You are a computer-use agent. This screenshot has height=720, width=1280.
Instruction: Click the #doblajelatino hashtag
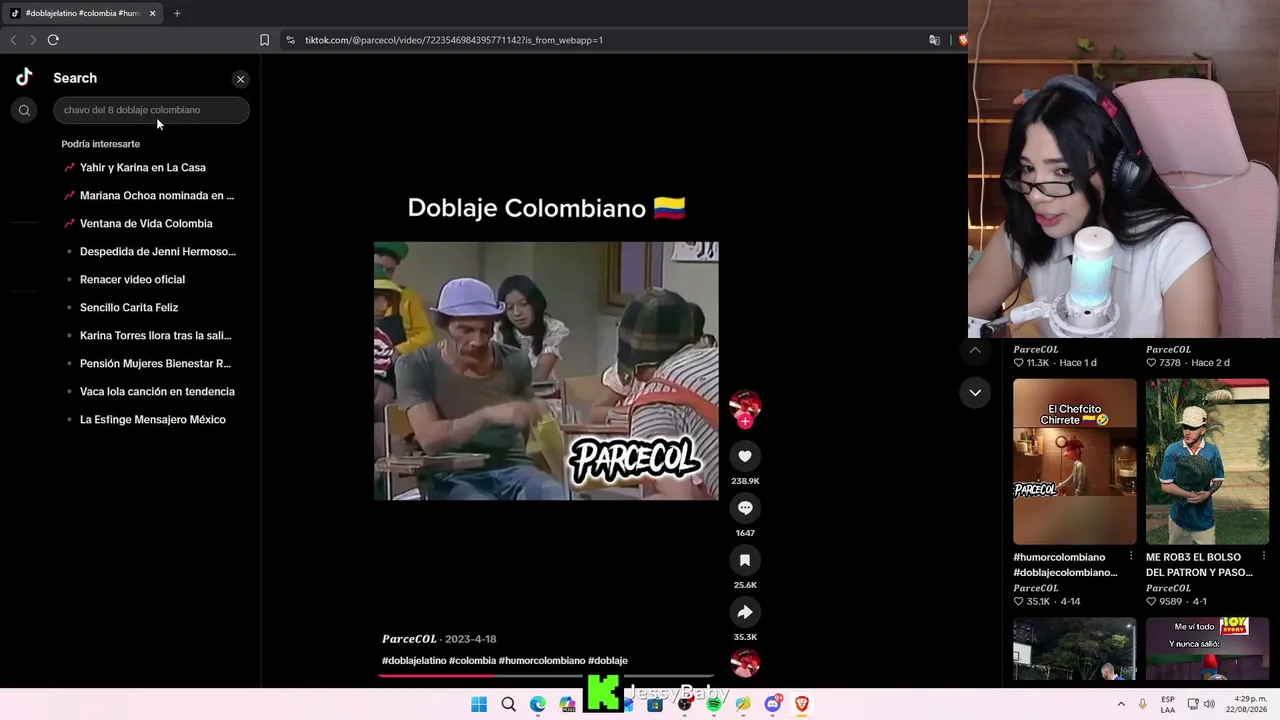coord(414,661)
